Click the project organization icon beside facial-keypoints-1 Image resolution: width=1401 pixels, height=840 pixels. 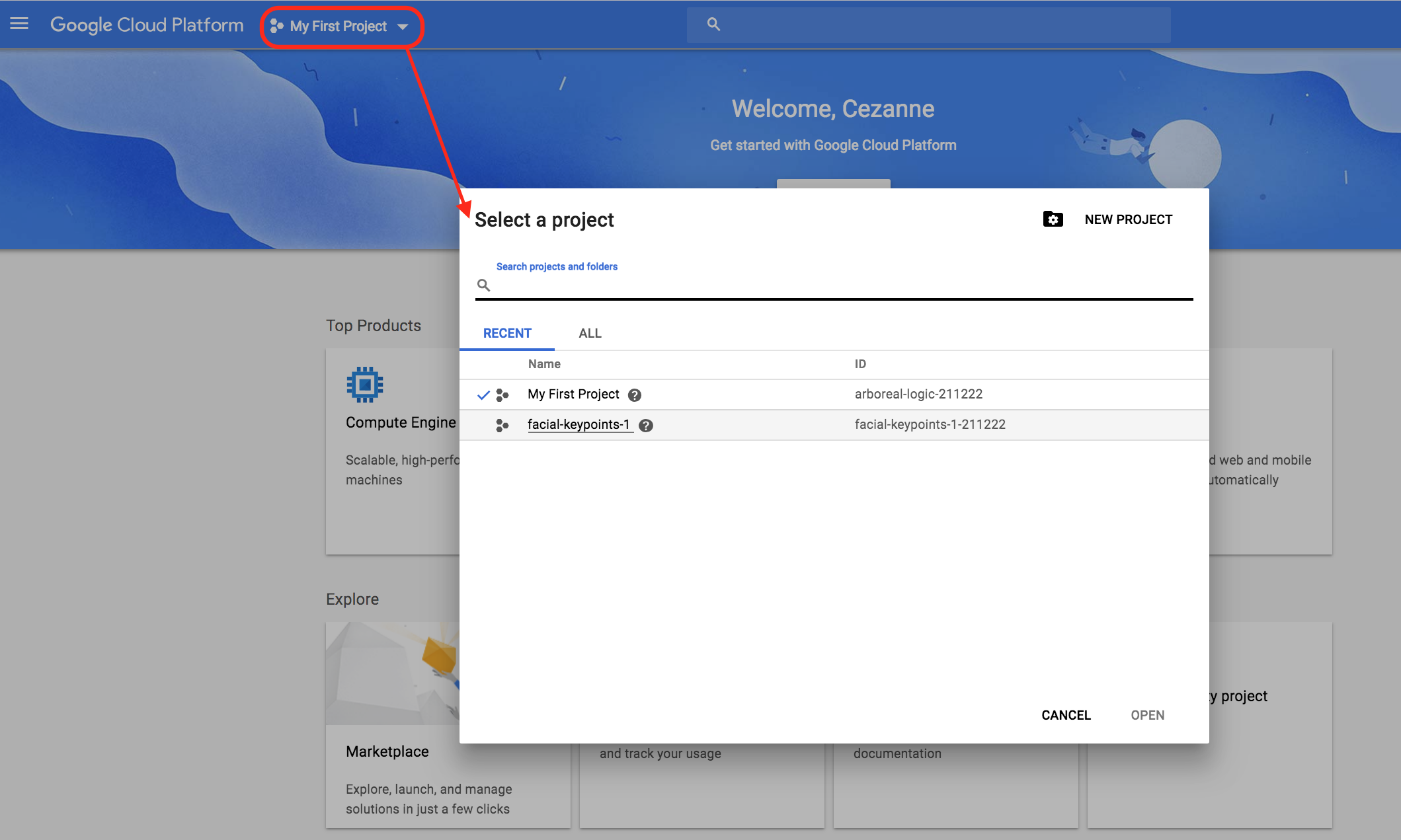point(502,426)
